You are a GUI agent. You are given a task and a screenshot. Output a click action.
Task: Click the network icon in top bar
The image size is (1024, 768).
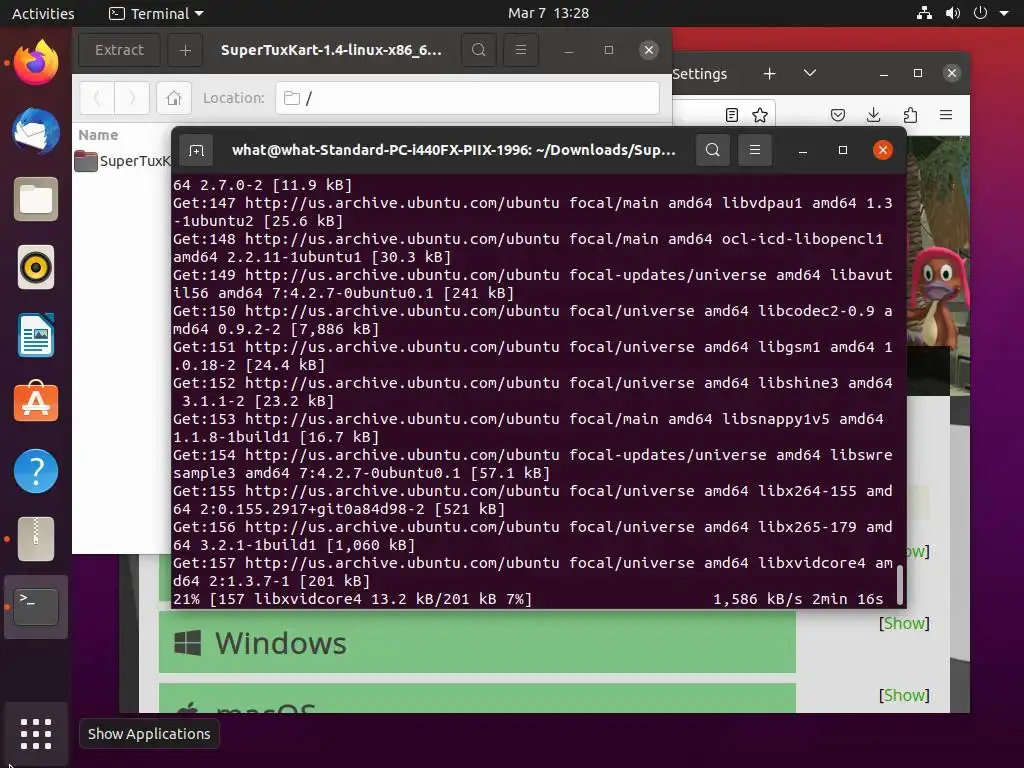click(924, 13)
